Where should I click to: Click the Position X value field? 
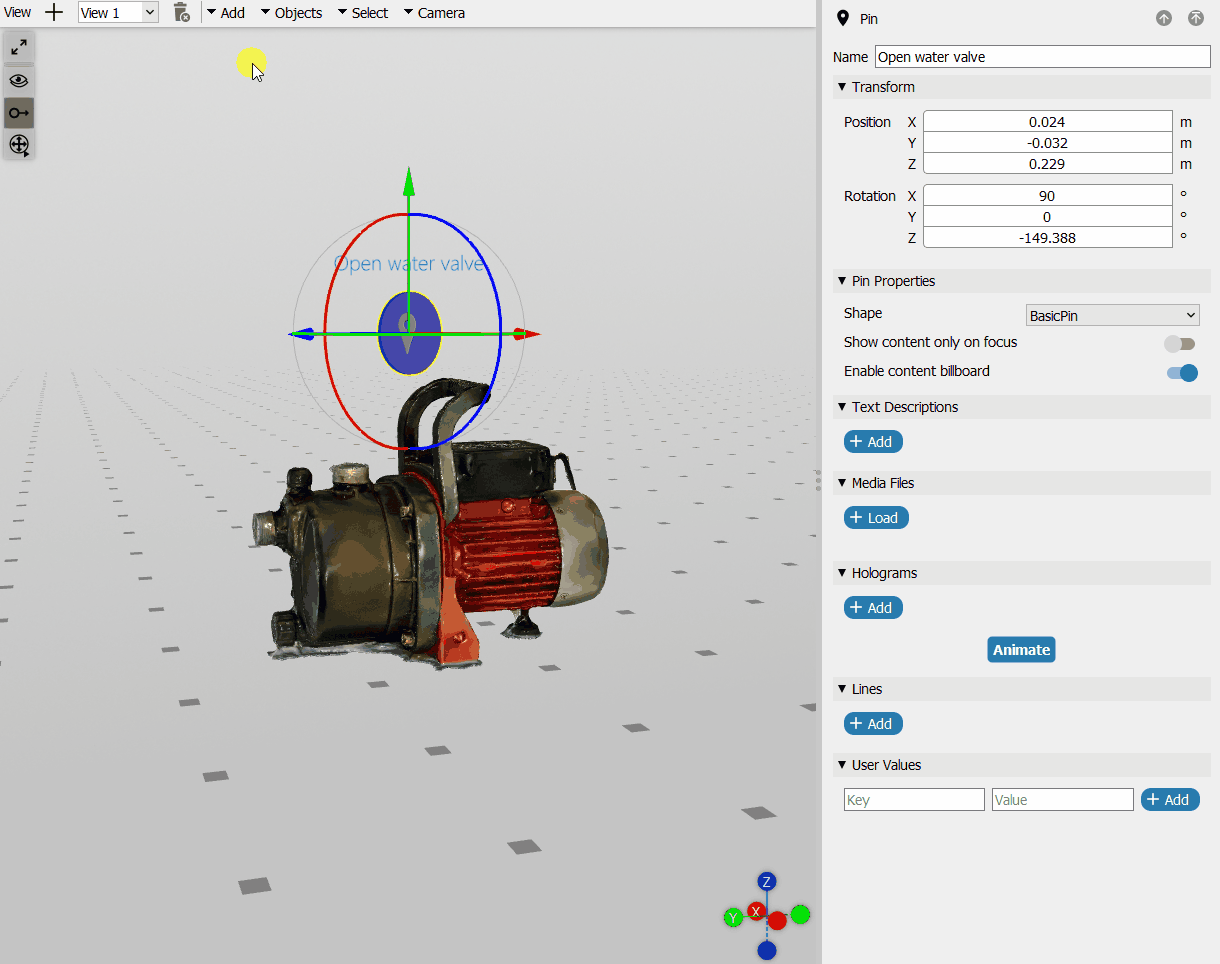point(1047,122)
